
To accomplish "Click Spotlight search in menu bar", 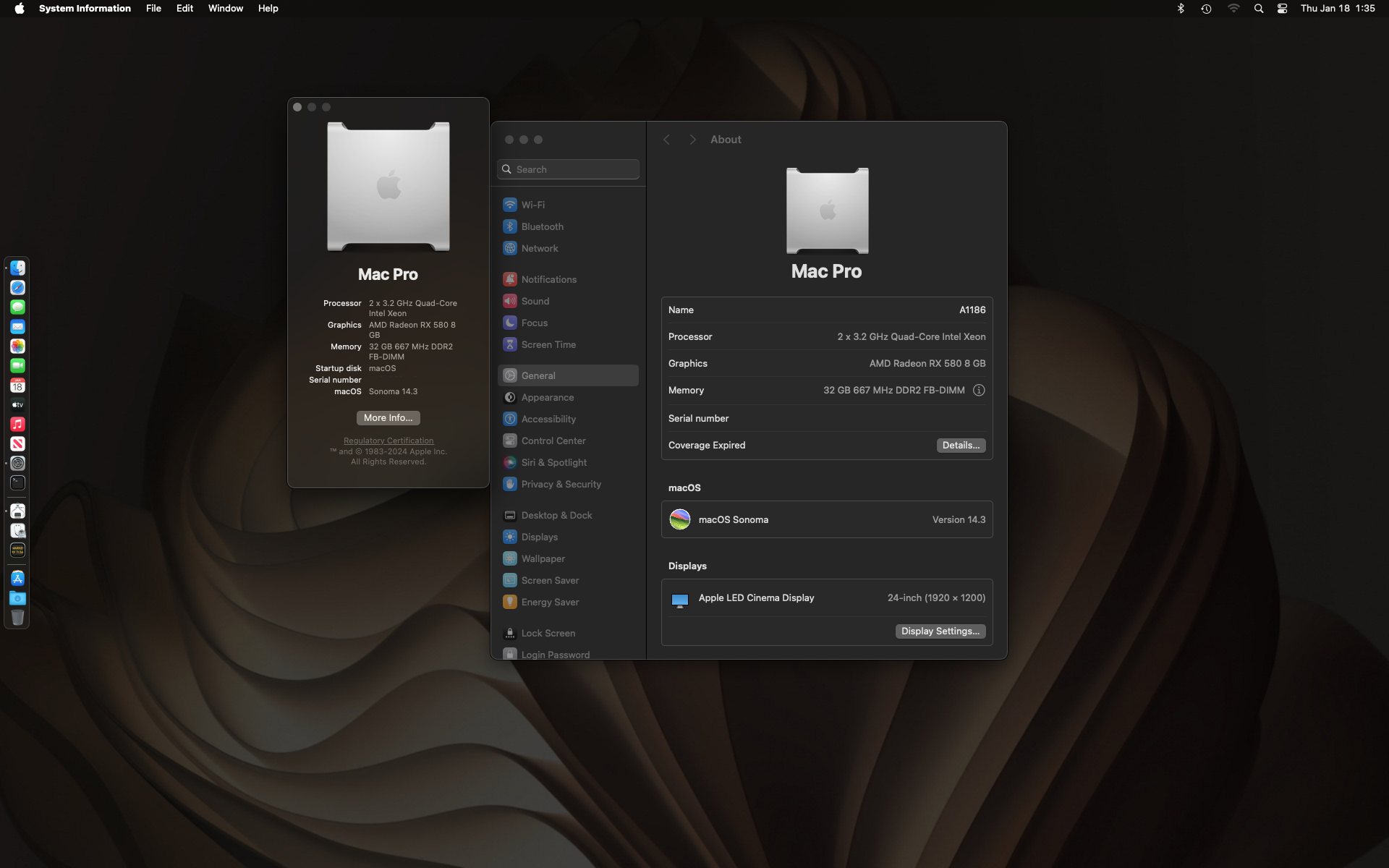I will pyautogui.click(x=1259, y=9).
